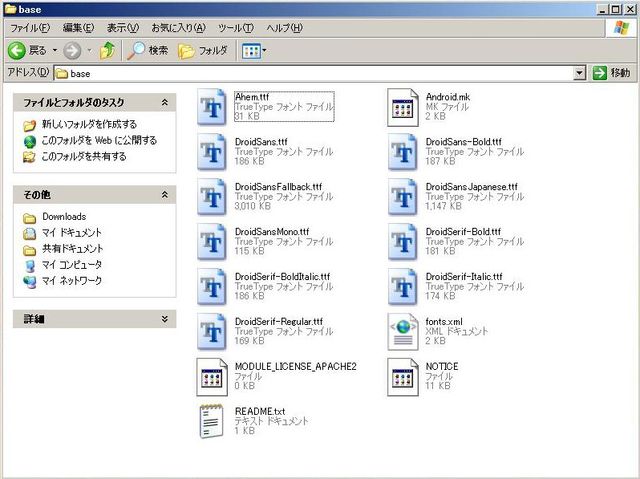Screen dimensions: 640x479
Task: Open the ファイル(F) menu
Action: pyautogui.click(x=30, y=28)
